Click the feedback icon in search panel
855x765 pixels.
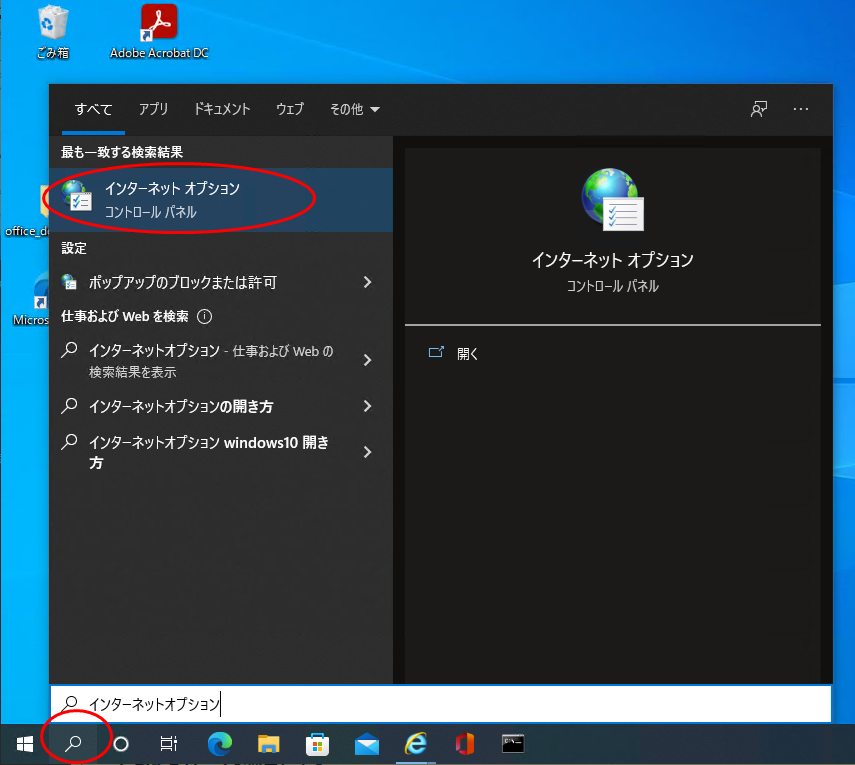[x=759, y=109]
